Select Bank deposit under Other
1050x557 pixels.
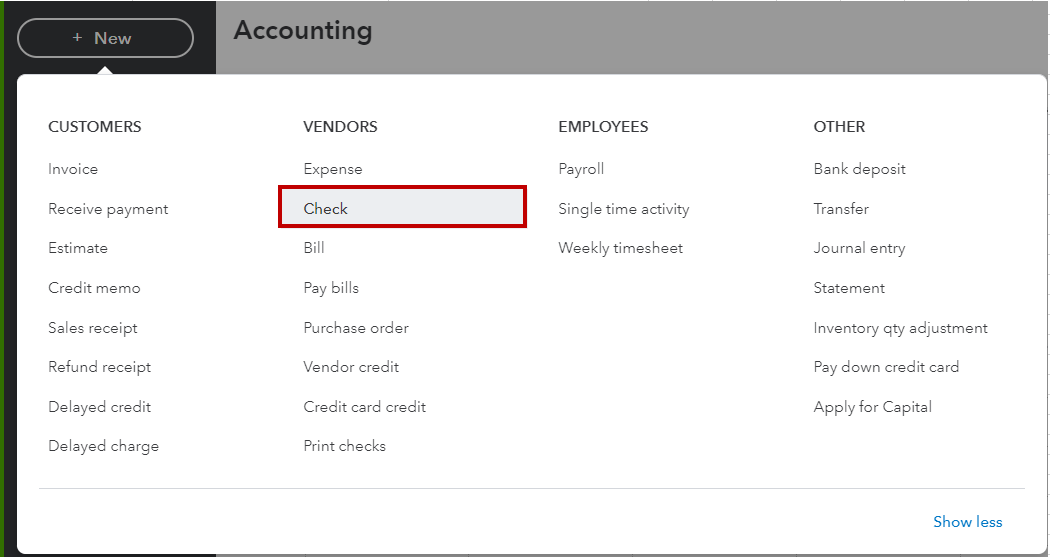(859, 169)
